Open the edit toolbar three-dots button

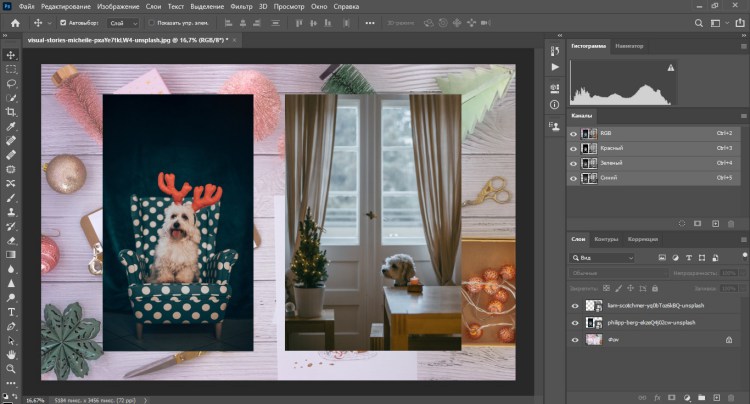click(x=11, y=383)
